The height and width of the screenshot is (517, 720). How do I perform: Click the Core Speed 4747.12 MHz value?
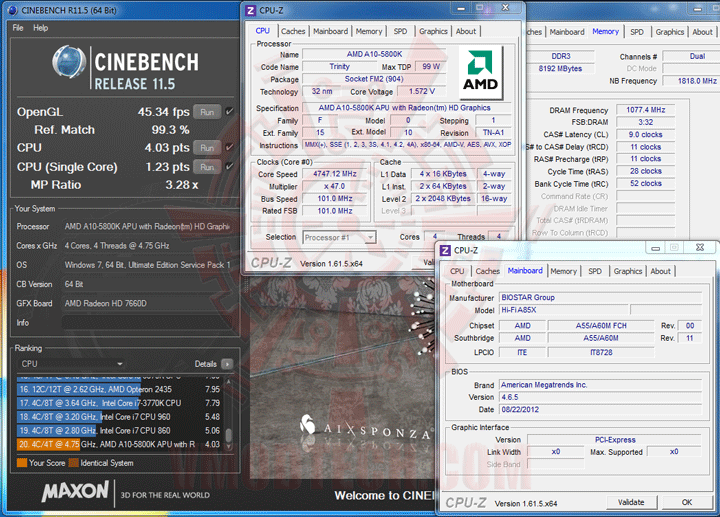click(335, 174)
